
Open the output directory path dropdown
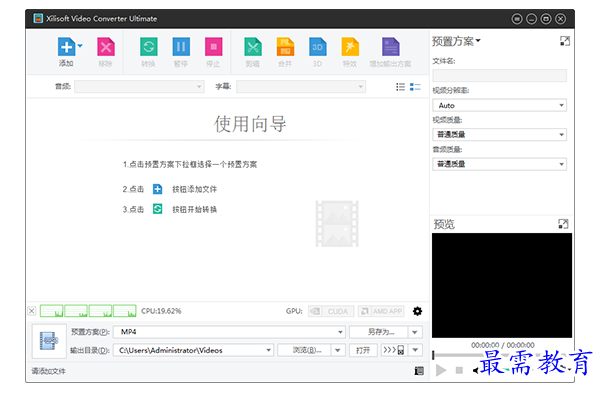[x=193, y=350]
